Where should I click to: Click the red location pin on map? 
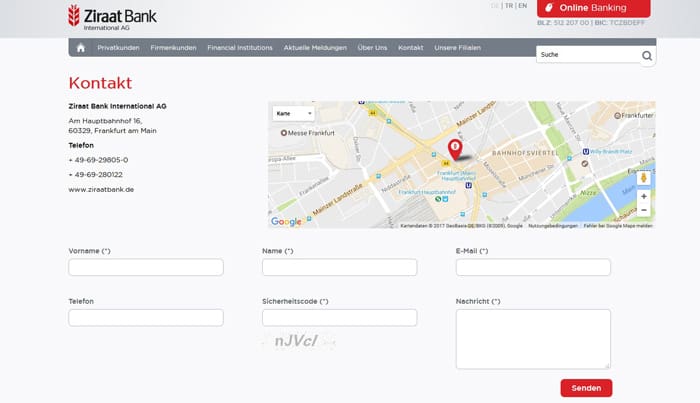coord(455,150)
